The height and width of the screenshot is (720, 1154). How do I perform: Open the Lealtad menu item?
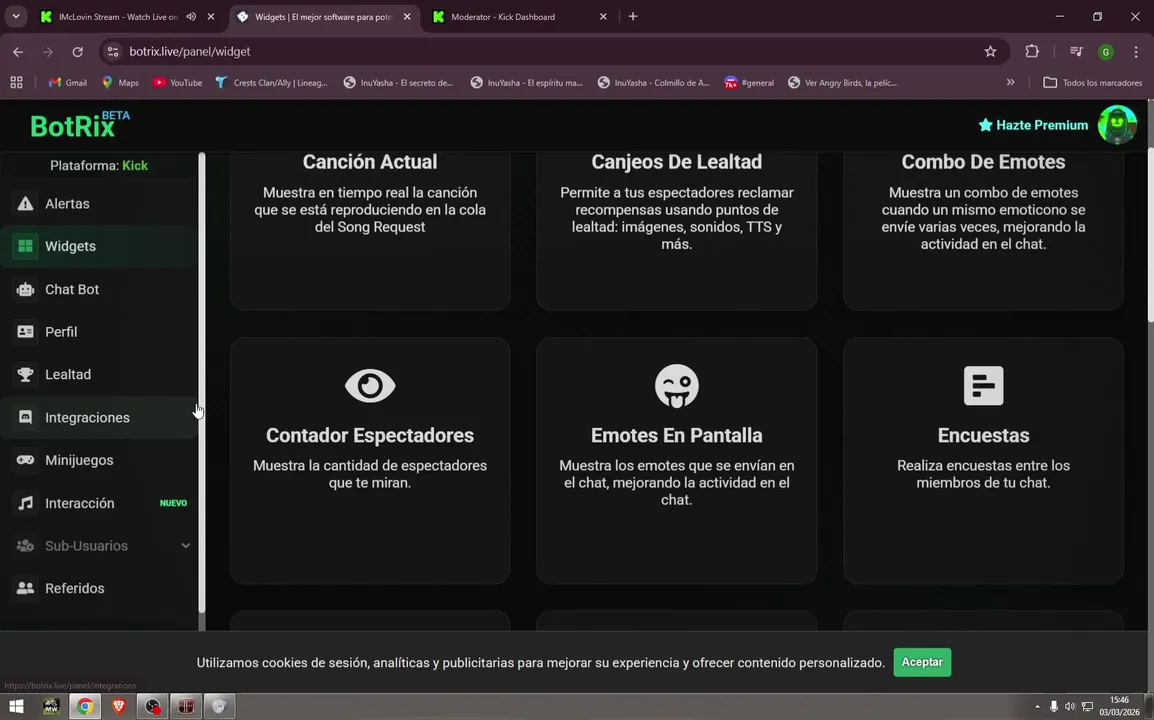click(x=99, y=375)
